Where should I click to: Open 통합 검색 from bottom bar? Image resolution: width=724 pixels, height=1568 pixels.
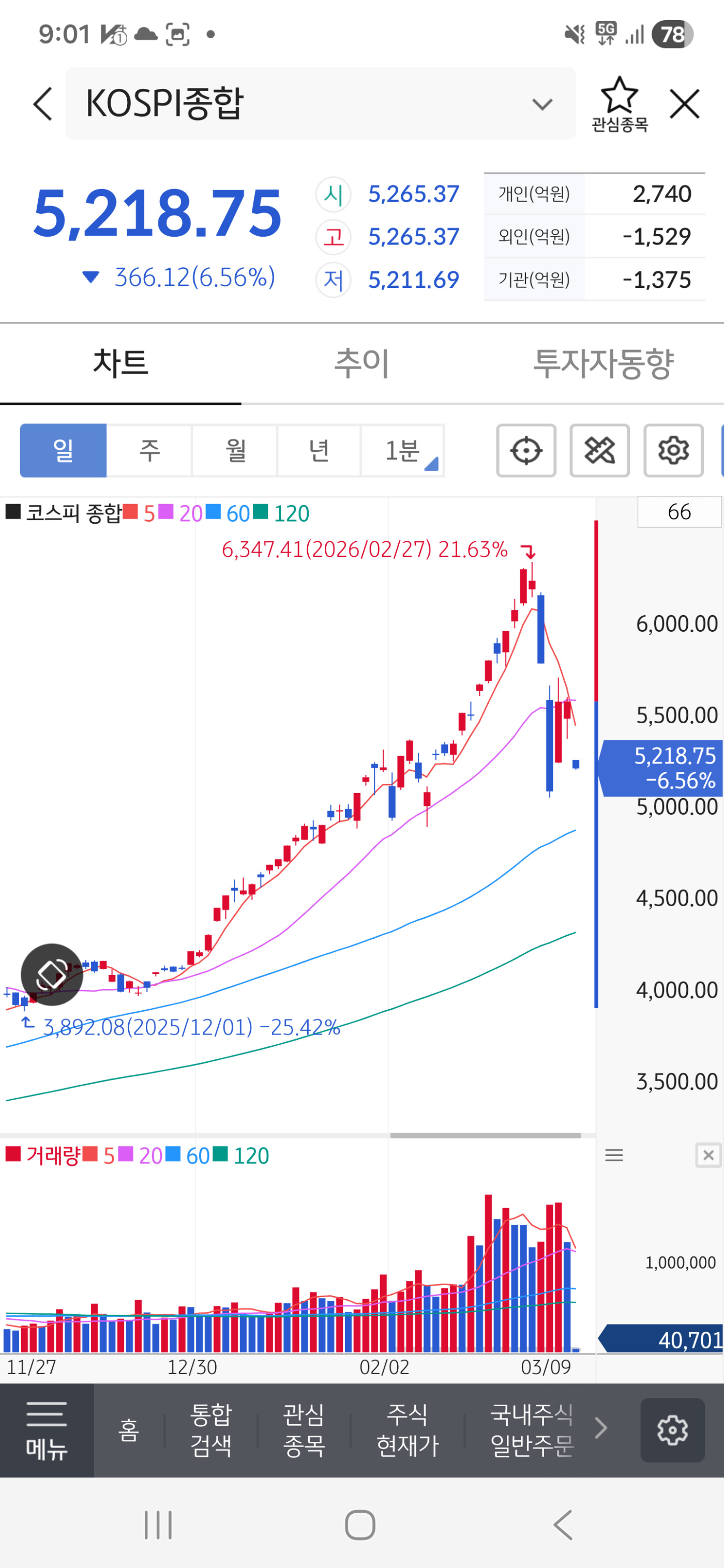point(210,1430)
